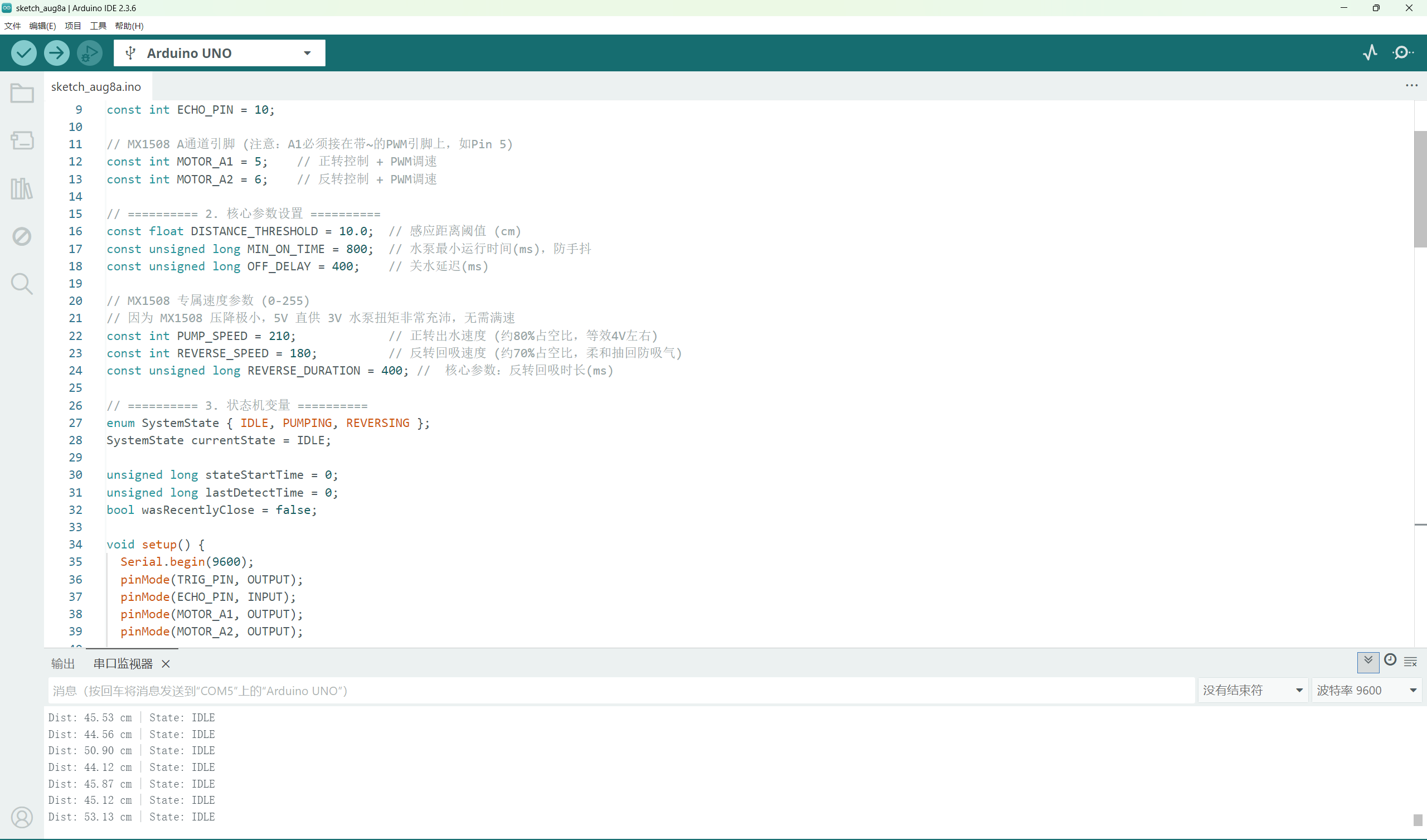This screenshot has width=1427, height=840.
Task: Click the serial monitor scrollbar thumb
Action: click(x=1418, y=820)
